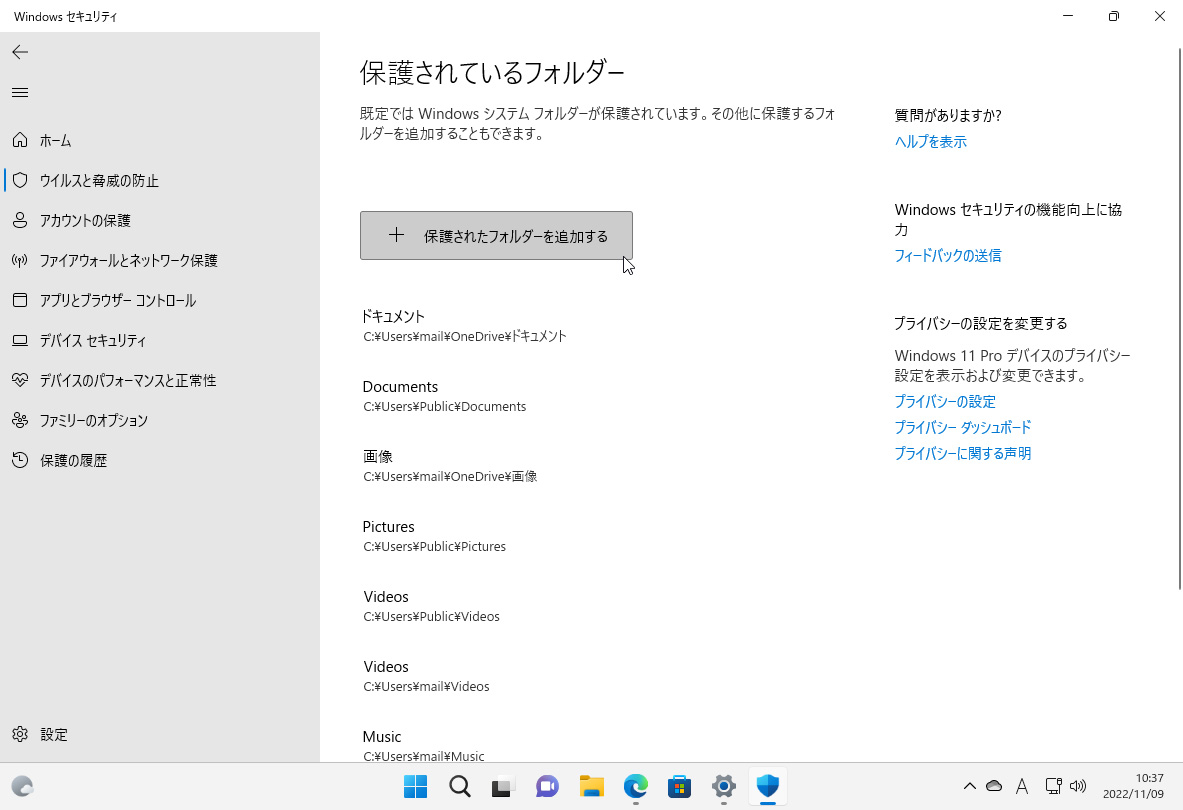Open Settings gear on taskbar

point(723,787)
